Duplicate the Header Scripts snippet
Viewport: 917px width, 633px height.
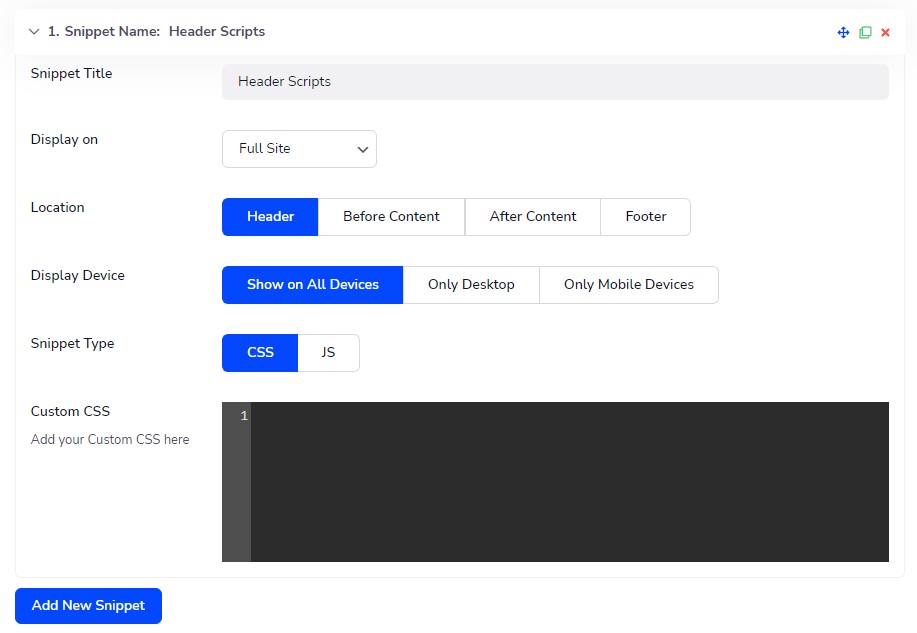(864, 31)
